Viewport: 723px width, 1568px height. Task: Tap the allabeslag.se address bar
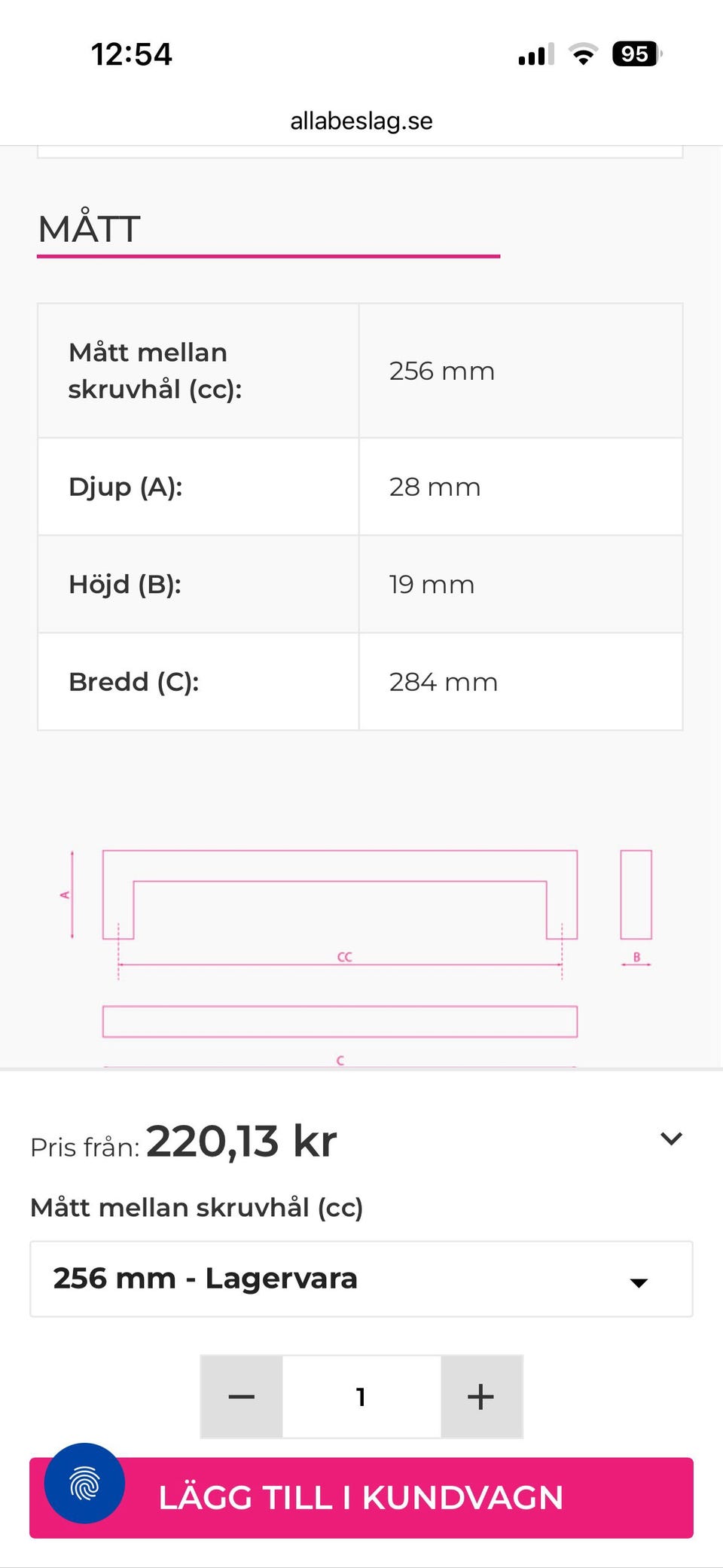(x=361, y=121)
